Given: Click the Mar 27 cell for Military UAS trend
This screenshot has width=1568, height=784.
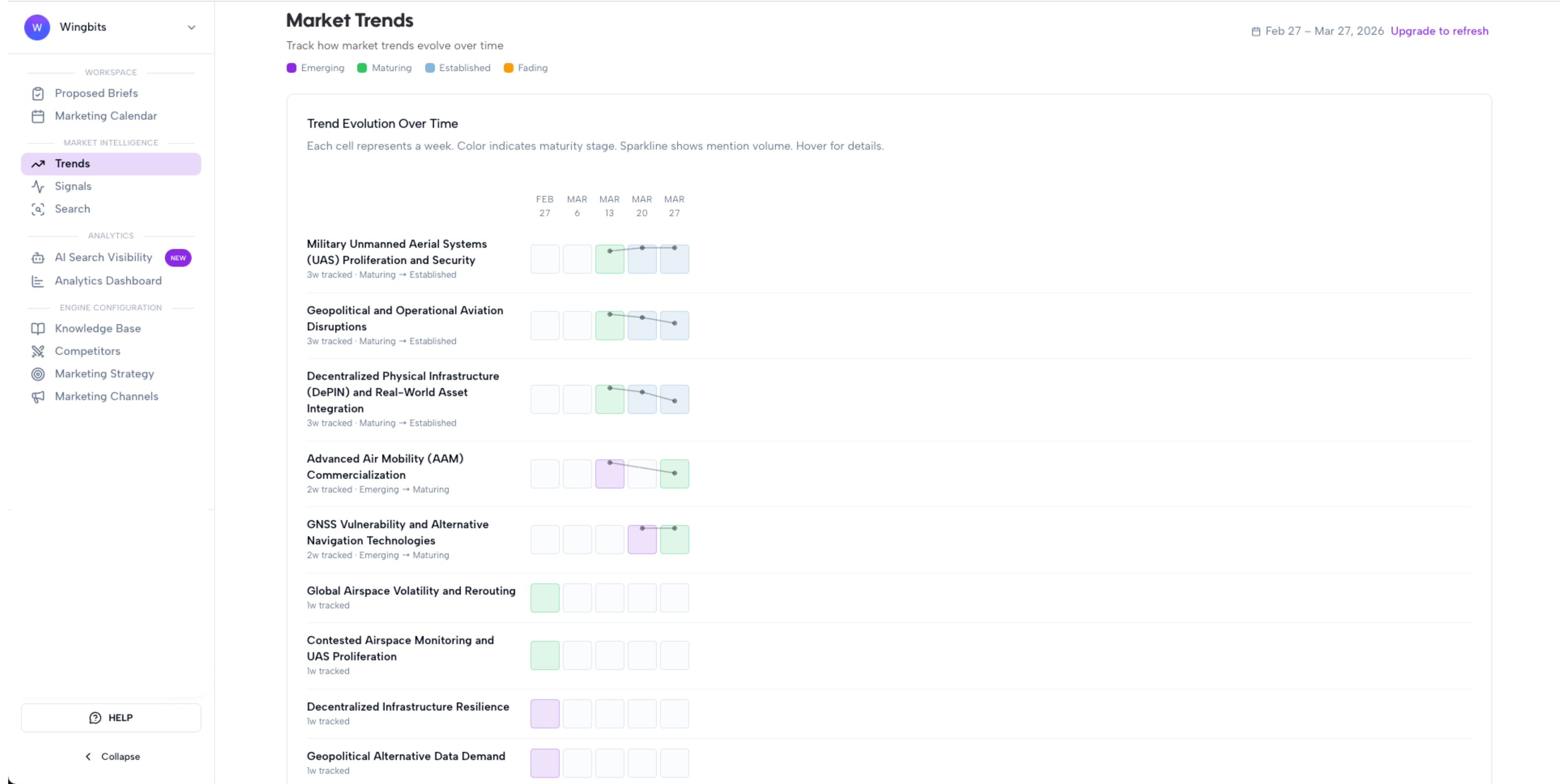Looking at the screenshot, I should pyautogui.click(x=674, y=259).
